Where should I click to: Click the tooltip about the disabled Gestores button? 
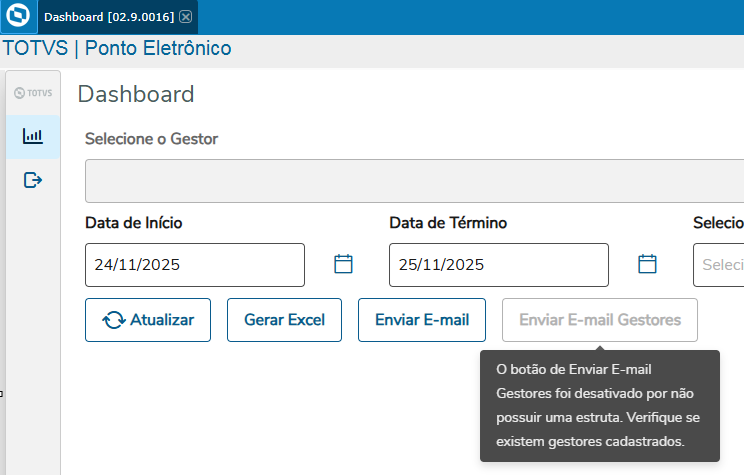[599, 405]
